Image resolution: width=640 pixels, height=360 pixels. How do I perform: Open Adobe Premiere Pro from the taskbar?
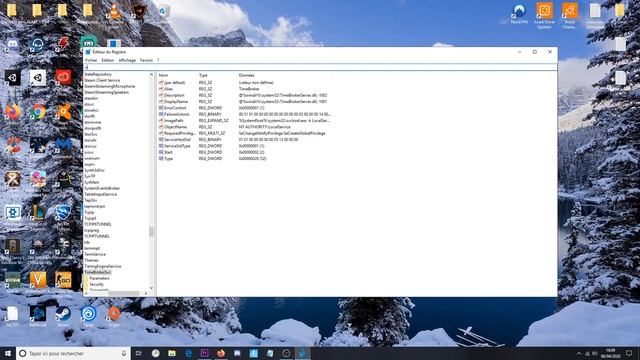click(204, 353)
